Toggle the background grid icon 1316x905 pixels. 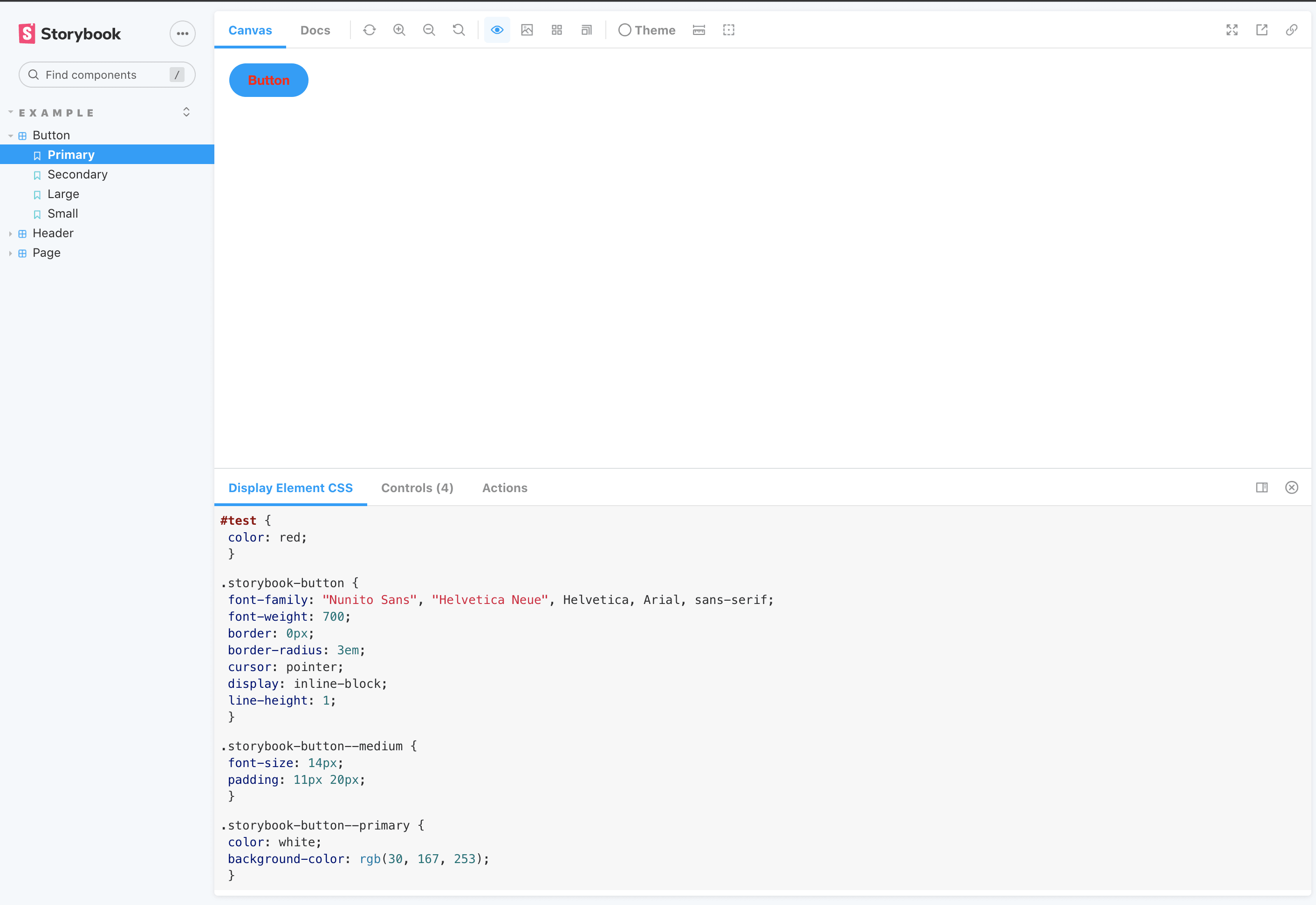tap(557, 30)
